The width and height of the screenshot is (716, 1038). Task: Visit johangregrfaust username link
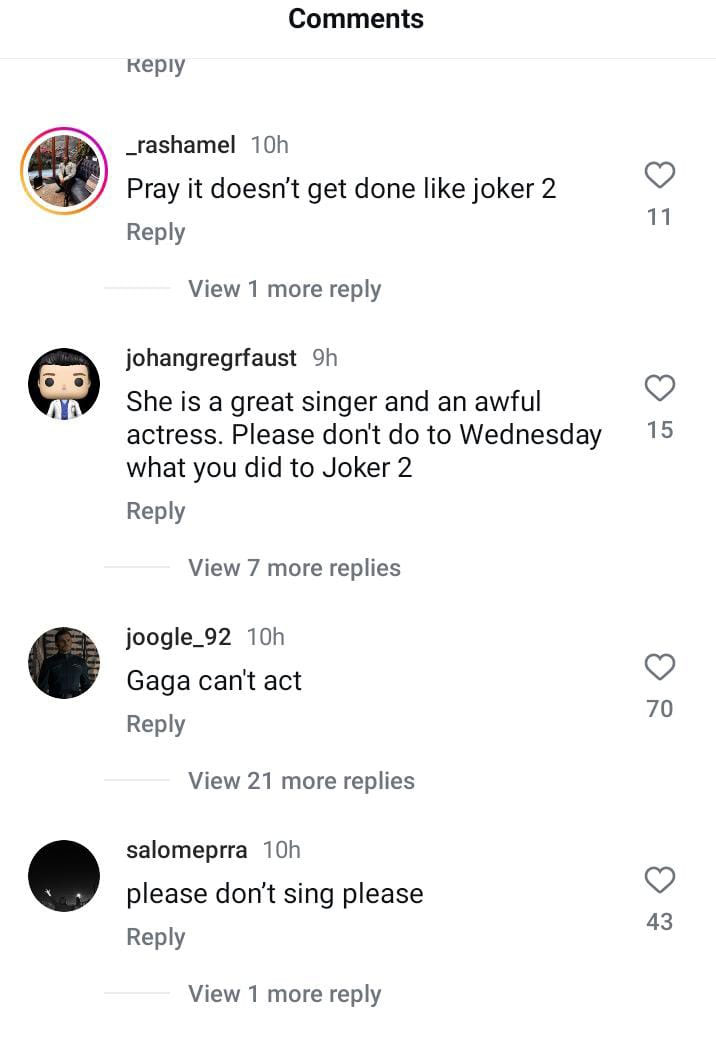coord(211,358)
